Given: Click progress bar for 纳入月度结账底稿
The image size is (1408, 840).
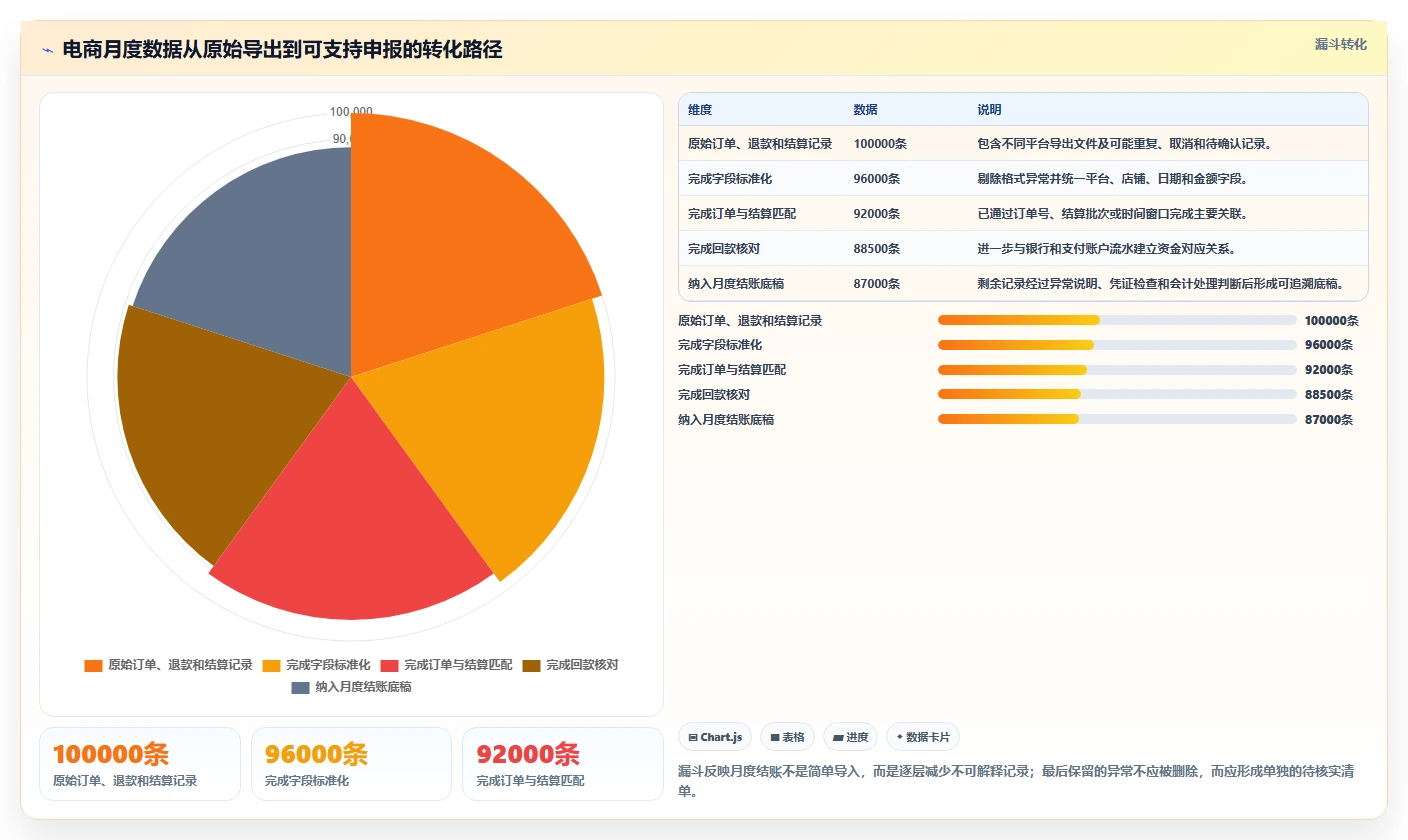Looking at the screenshot, I should [x=1117, y=419].
